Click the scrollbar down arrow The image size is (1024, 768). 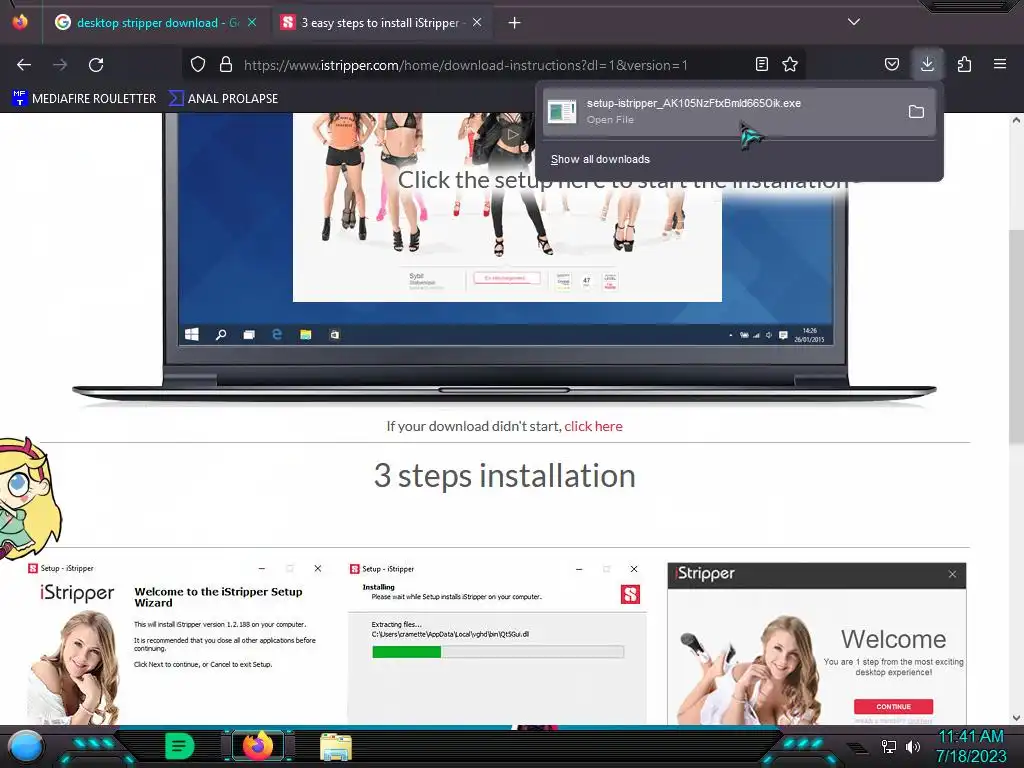pos(1016,718)
